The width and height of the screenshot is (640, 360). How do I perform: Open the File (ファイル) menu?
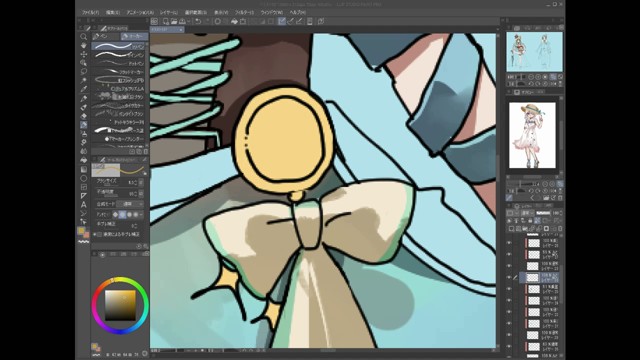[91, 13]
